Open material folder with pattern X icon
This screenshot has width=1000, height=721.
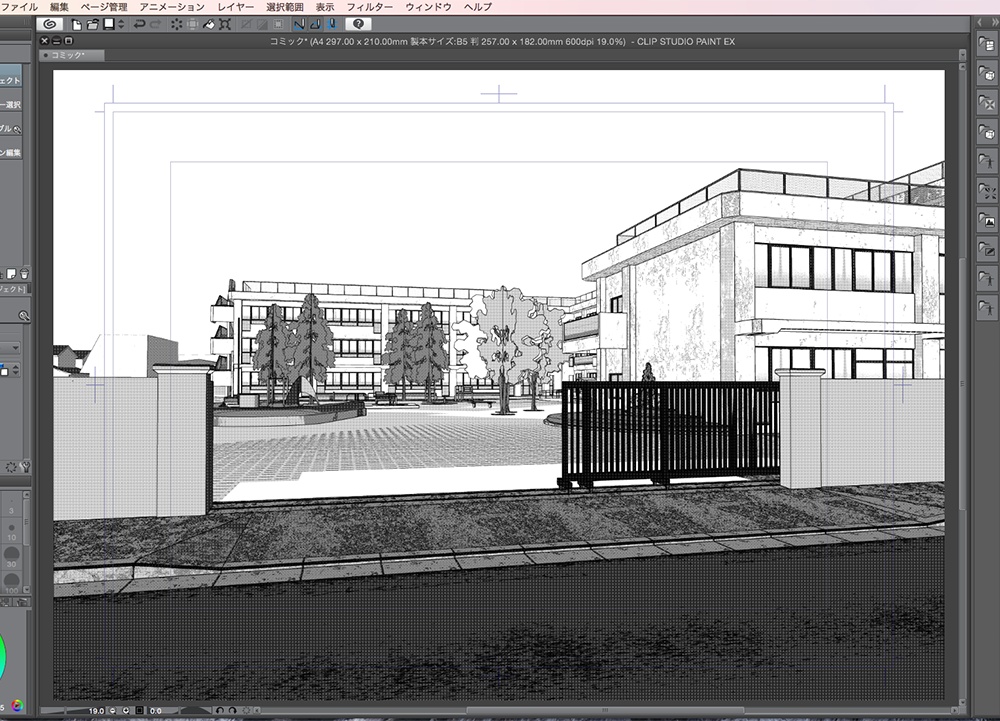coord(987,102)
